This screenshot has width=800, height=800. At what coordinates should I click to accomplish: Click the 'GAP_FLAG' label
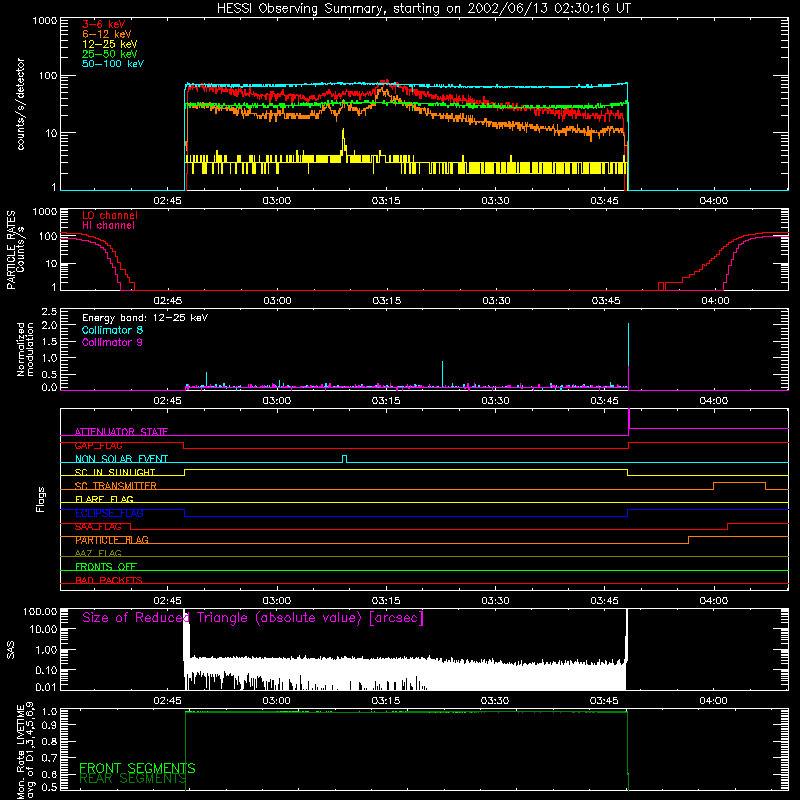coord(98,445)
